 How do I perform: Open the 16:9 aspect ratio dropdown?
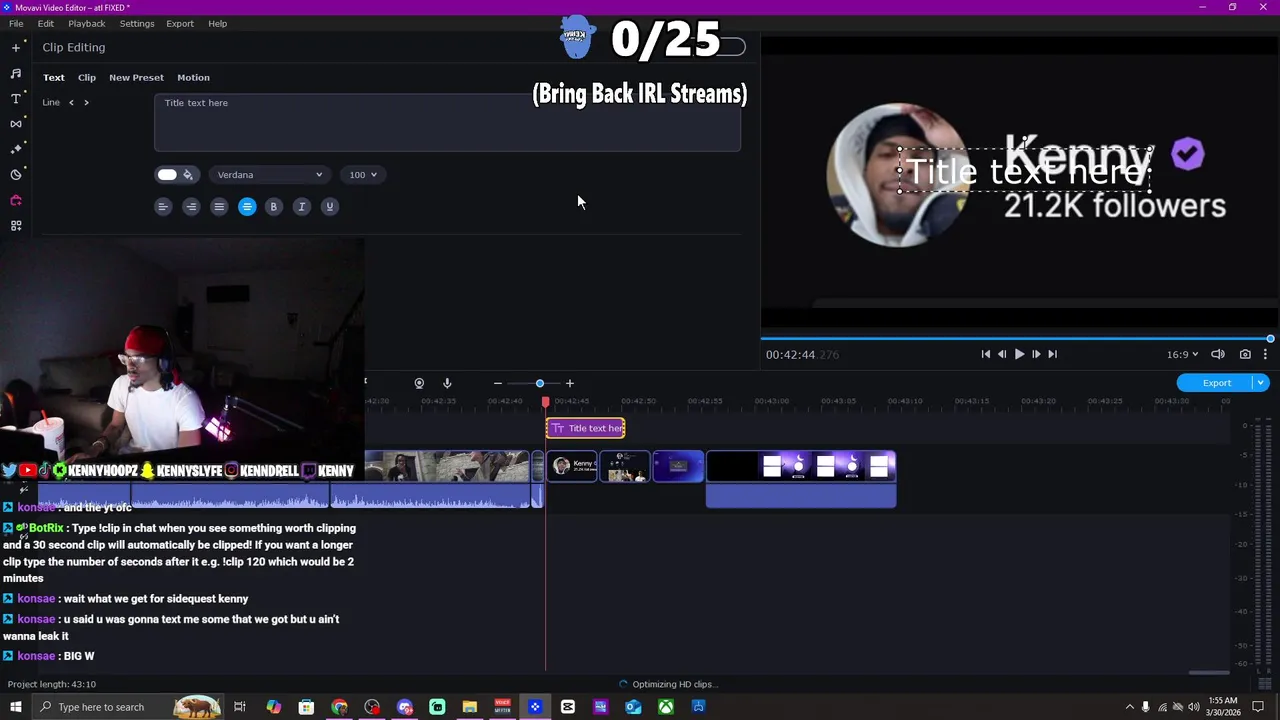coord(1182,354)
